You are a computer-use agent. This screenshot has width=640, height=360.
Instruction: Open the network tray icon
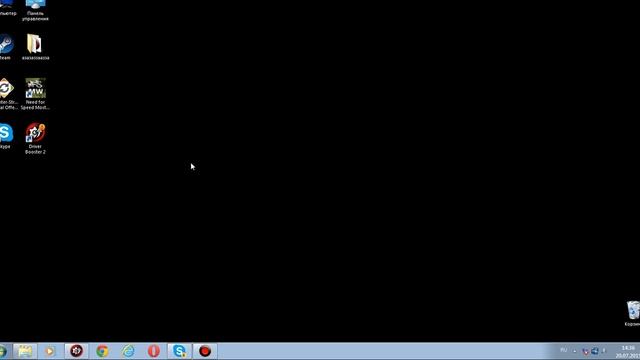pyautogui.click(x=595, y=351)
